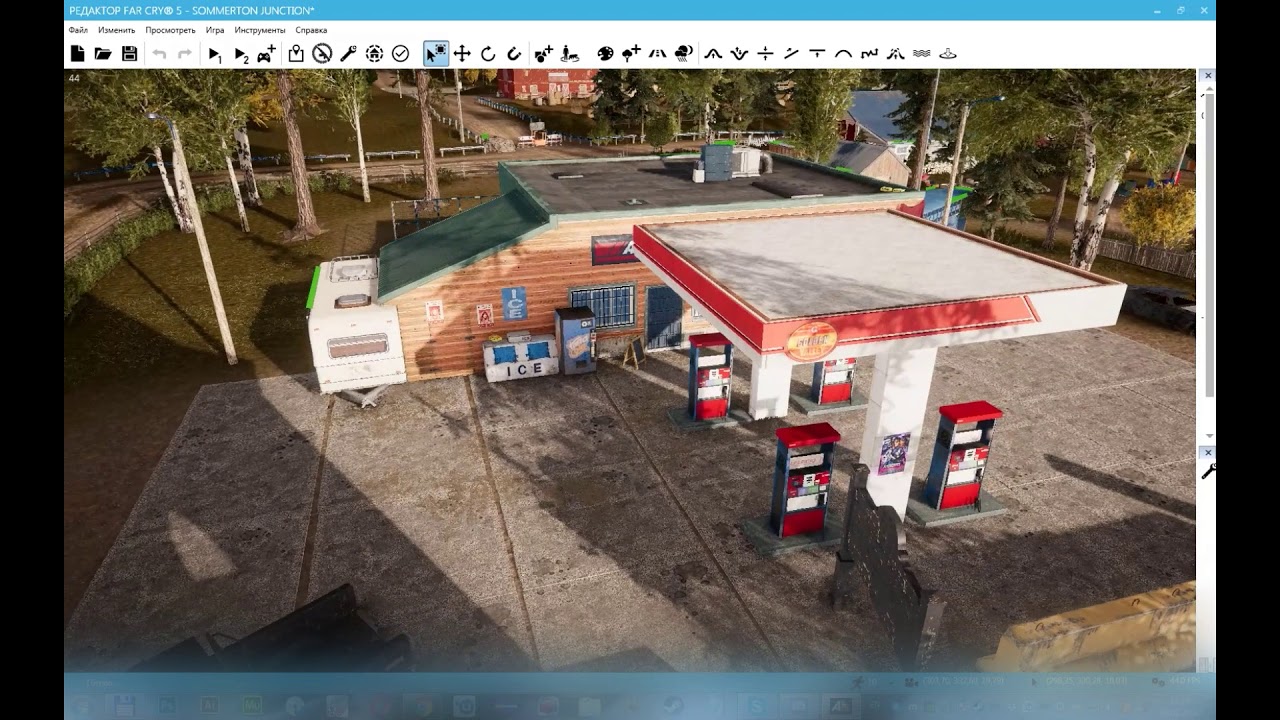Viewport: 1280px width, 720px height.
Task: Open the Игра menu
Action: coord(215,30)
